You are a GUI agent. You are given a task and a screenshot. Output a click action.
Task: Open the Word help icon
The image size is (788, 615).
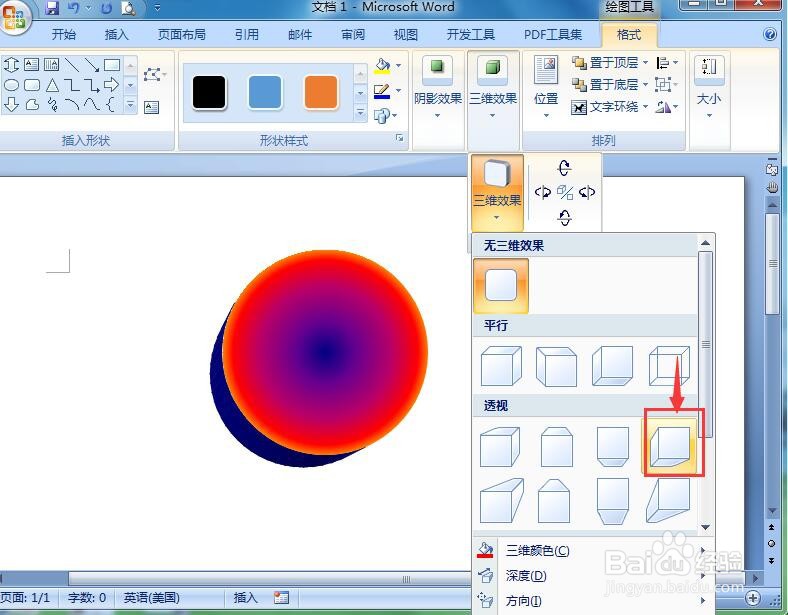click(769, 34)
